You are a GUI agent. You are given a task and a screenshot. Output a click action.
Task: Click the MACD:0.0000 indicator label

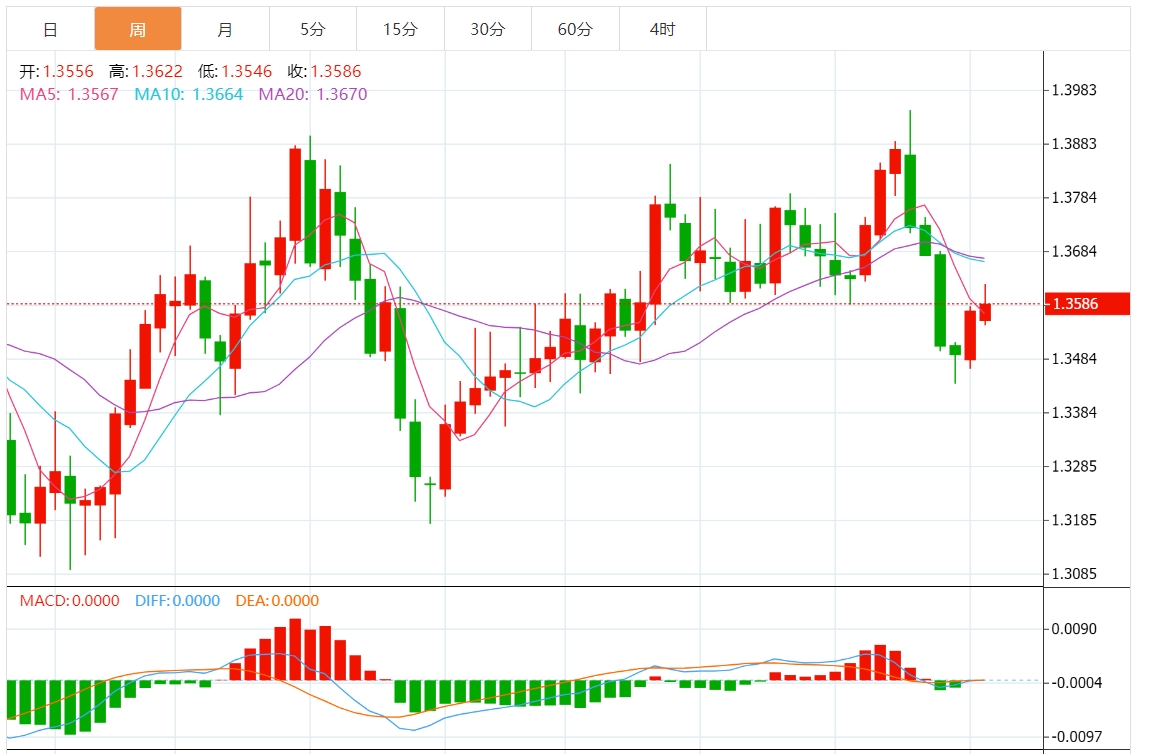tap(70, 601)
